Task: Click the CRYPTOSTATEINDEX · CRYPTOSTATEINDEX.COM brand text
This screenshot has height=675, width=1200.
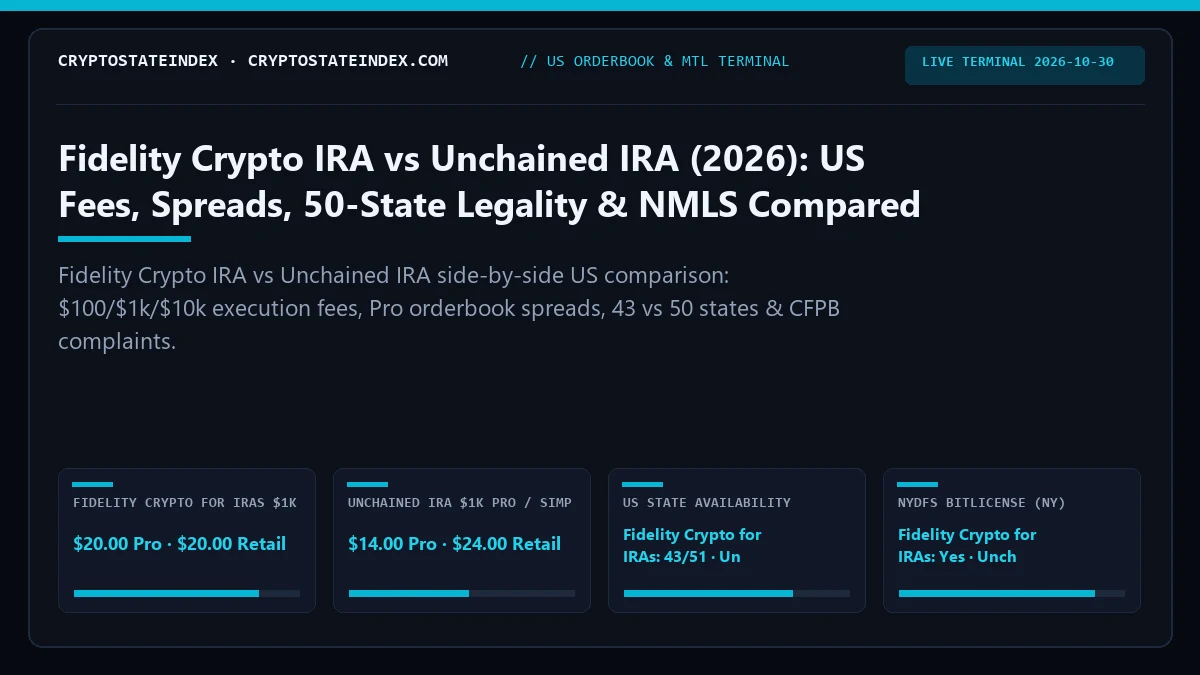Action: point(253,61)
